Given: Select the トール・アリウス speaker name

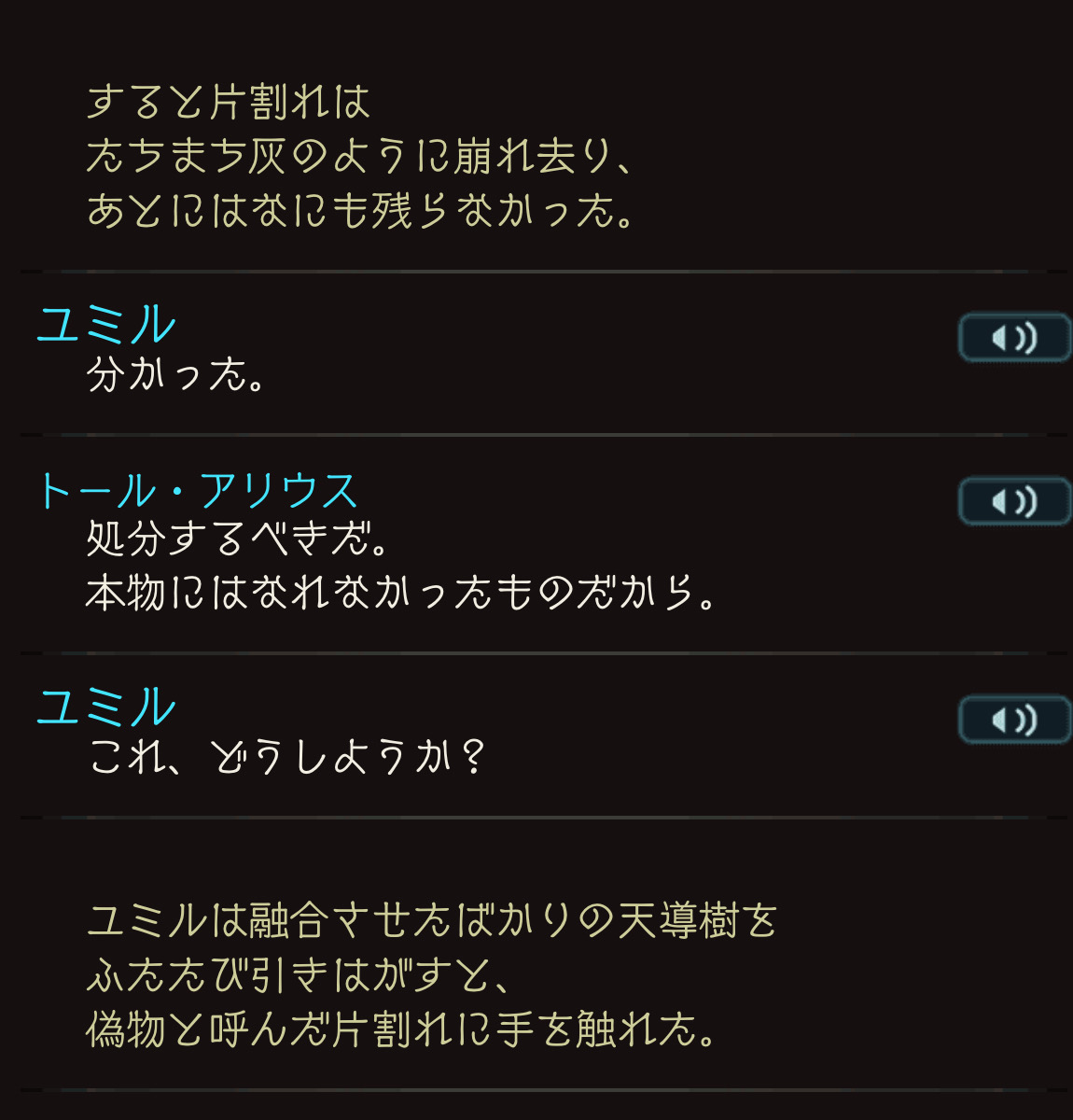Looking at the screenshot, I should 197,490.
